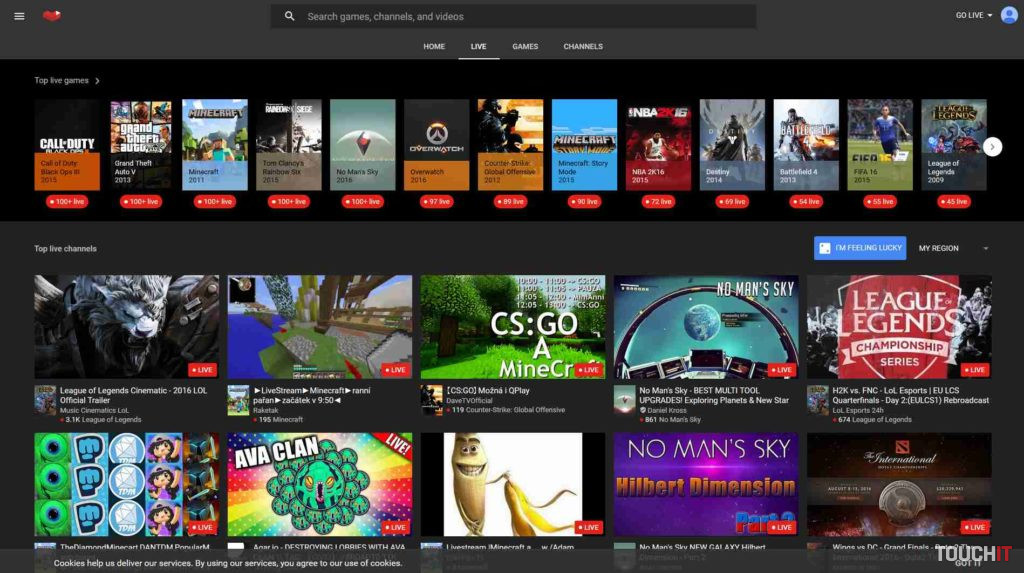Viewport: 1024px width, 573px height.
Task: Click the I'M FEELING LUCKY button
Action: (x=860, y=248)
